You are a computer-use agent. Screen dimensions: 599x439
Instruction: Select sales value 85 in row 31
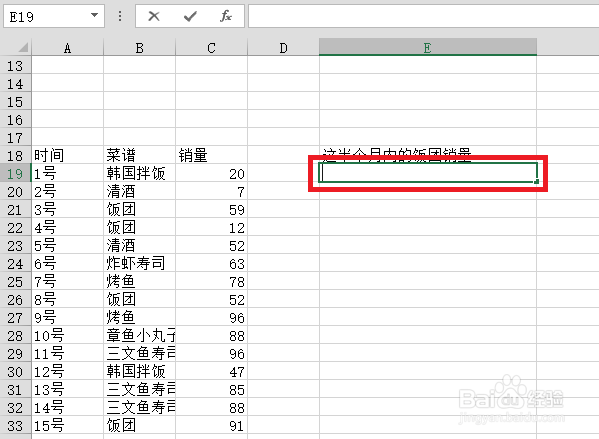pyautogui.click(x=211, y=389)
